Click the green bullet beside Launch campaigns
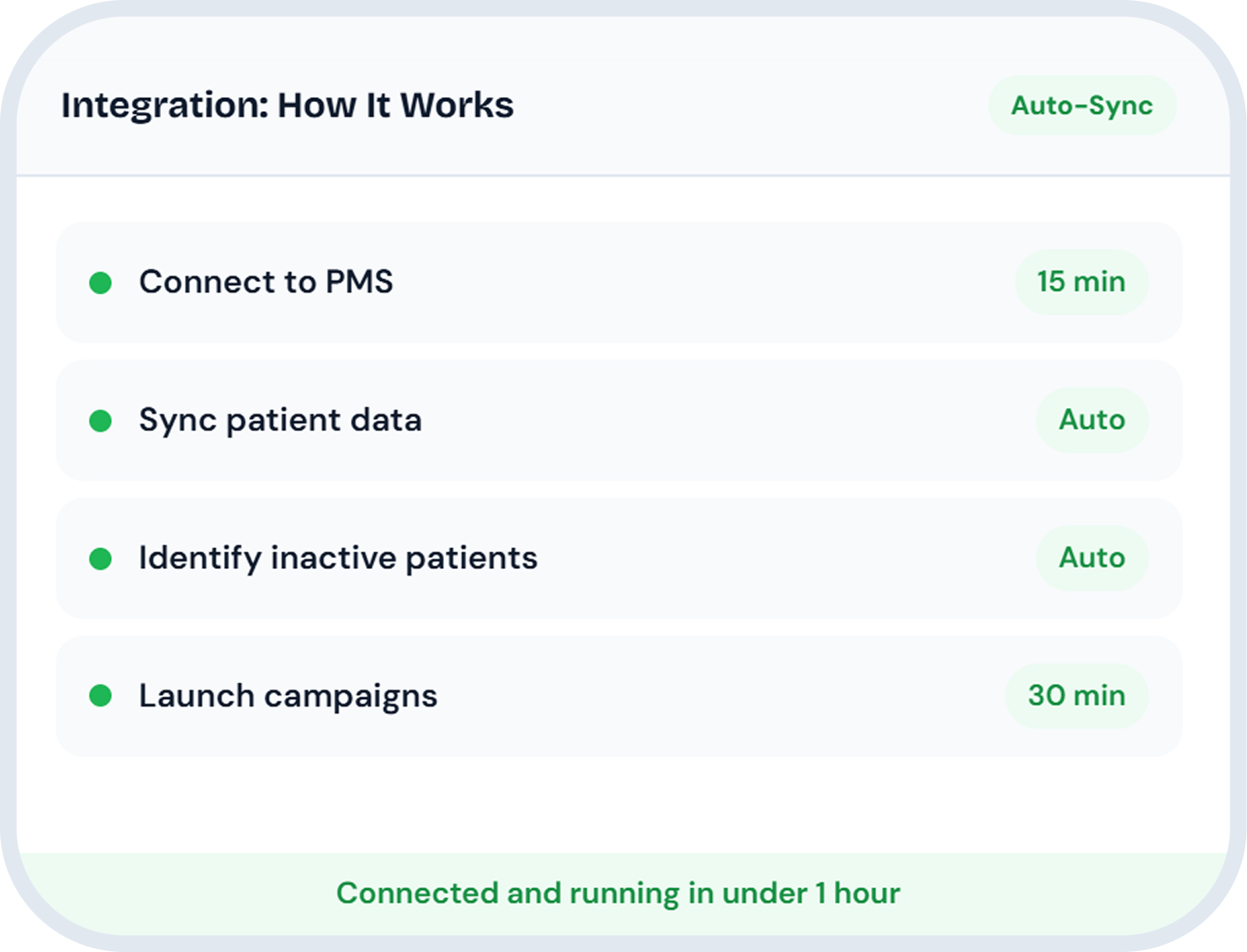Image resolution: width=1247 pixels, height=952 pixels. point(100,696)
